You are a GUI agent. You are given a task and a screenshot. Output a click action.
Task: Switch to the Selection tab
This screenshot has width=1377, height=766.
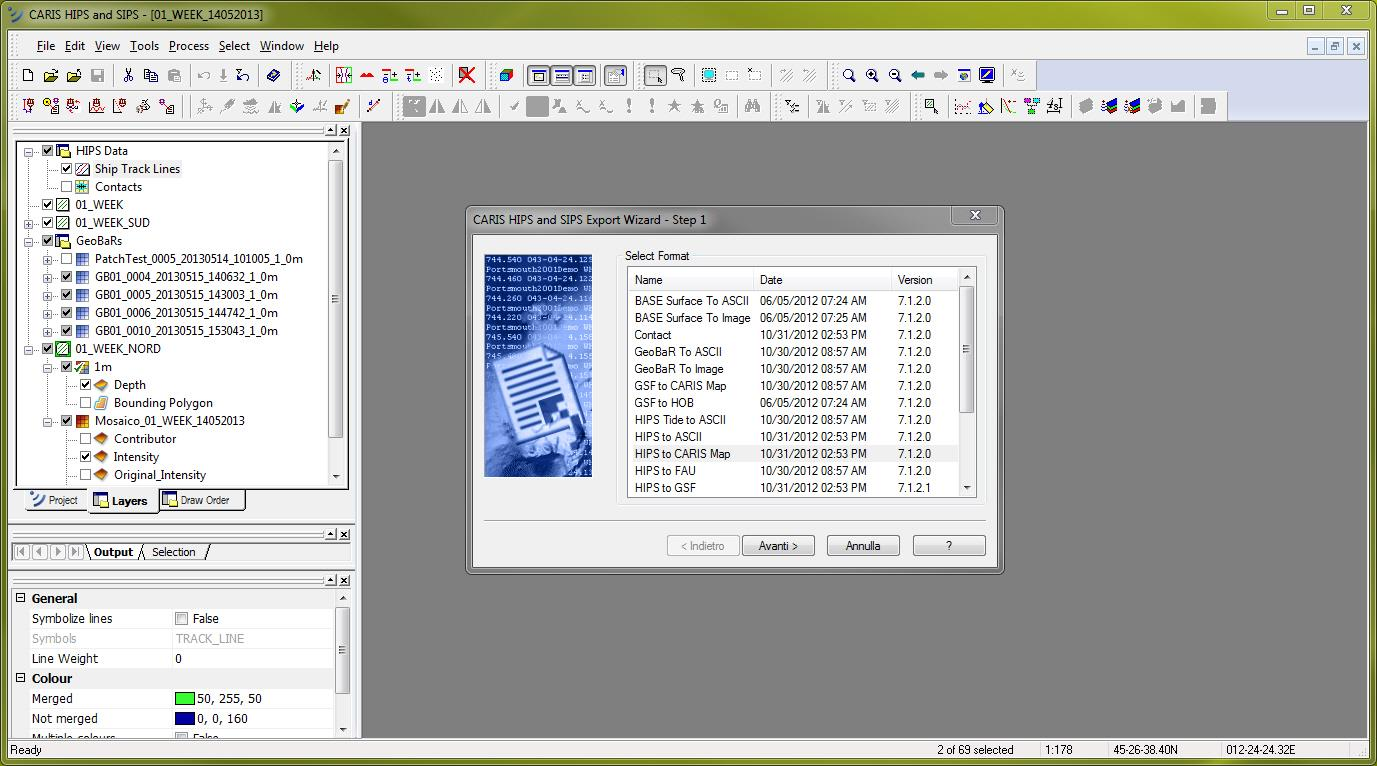coord(174,552)
